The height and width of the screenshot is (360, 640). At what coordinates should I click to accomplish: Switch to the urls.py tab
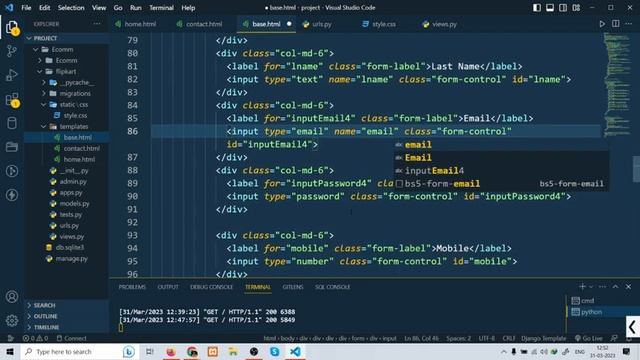click(x=322, y=24)
